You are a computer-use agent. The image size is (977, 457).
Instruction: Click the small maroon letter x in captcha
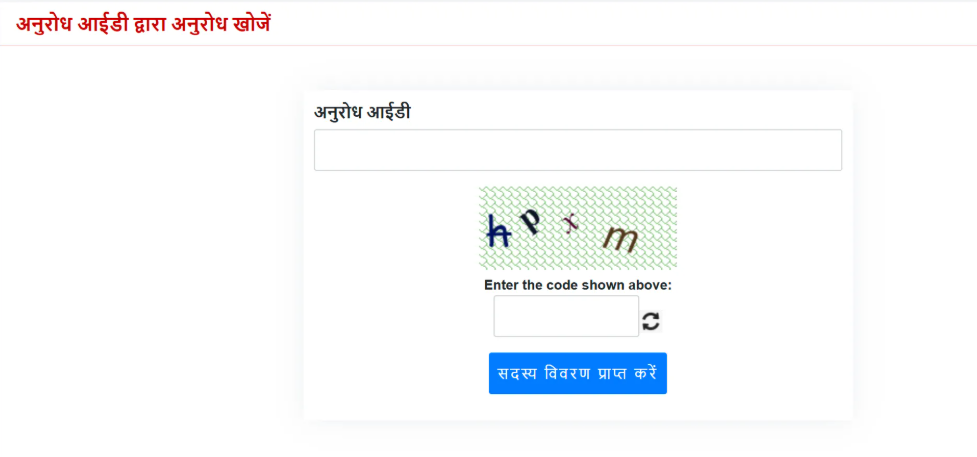(x=571, y=223)
